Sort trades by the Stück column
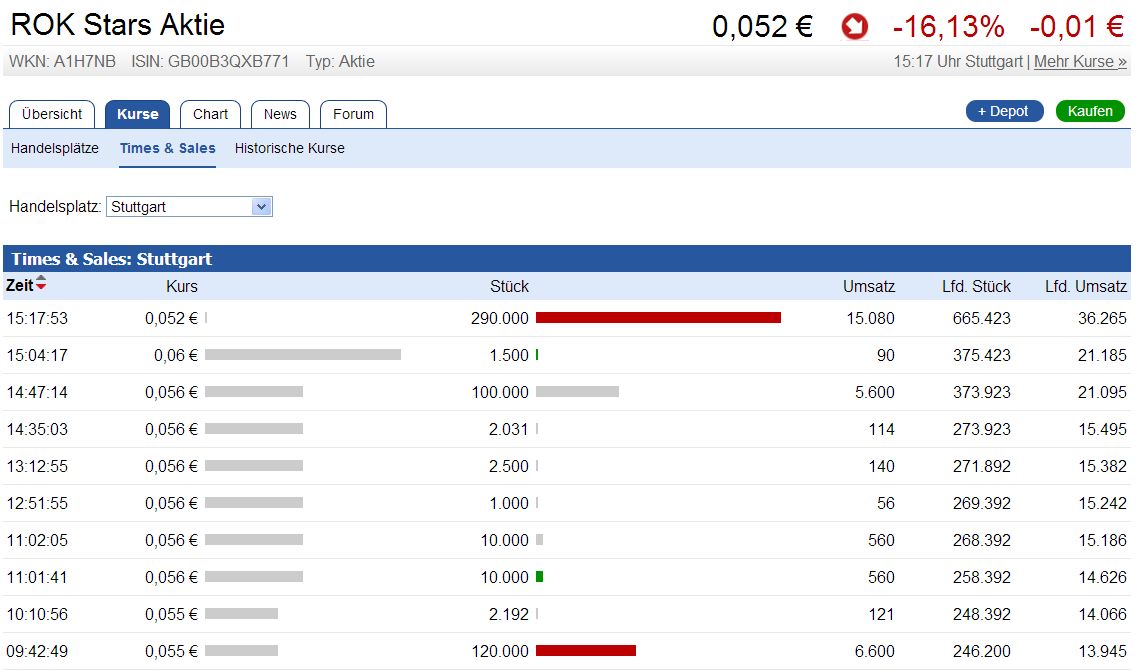1142x670 pixels. coord(510,286)
